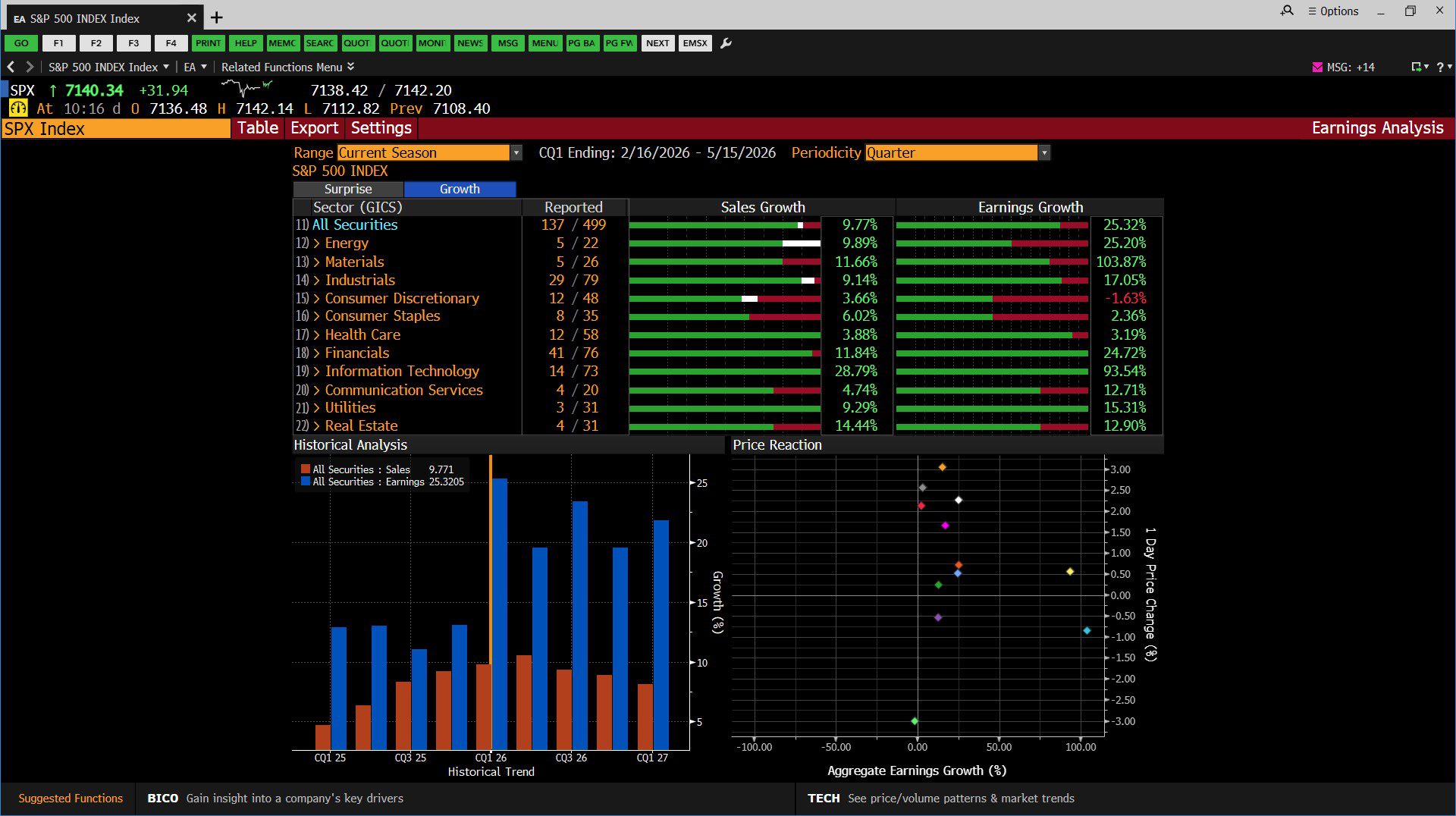The image size is (1456, 816).
Task: Select the Growth view toggle
Action: 460,189
